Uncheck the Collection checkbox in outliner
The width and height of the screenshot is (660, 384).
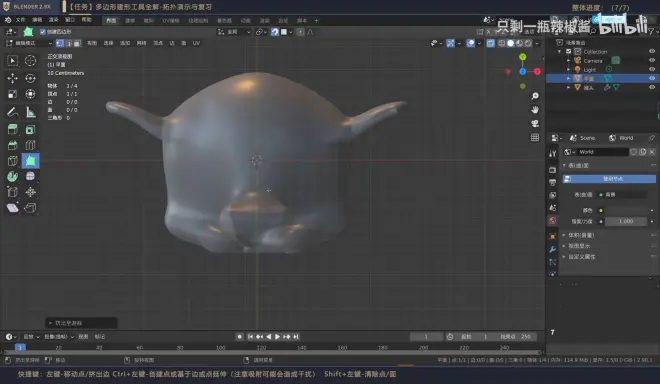(568, 52)
